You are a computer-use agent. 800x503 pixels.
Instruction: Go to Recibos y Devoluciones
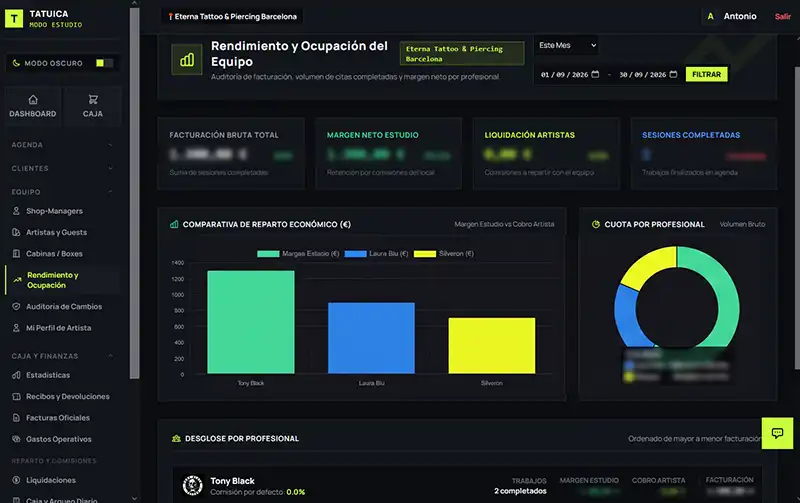pos(67,396)
